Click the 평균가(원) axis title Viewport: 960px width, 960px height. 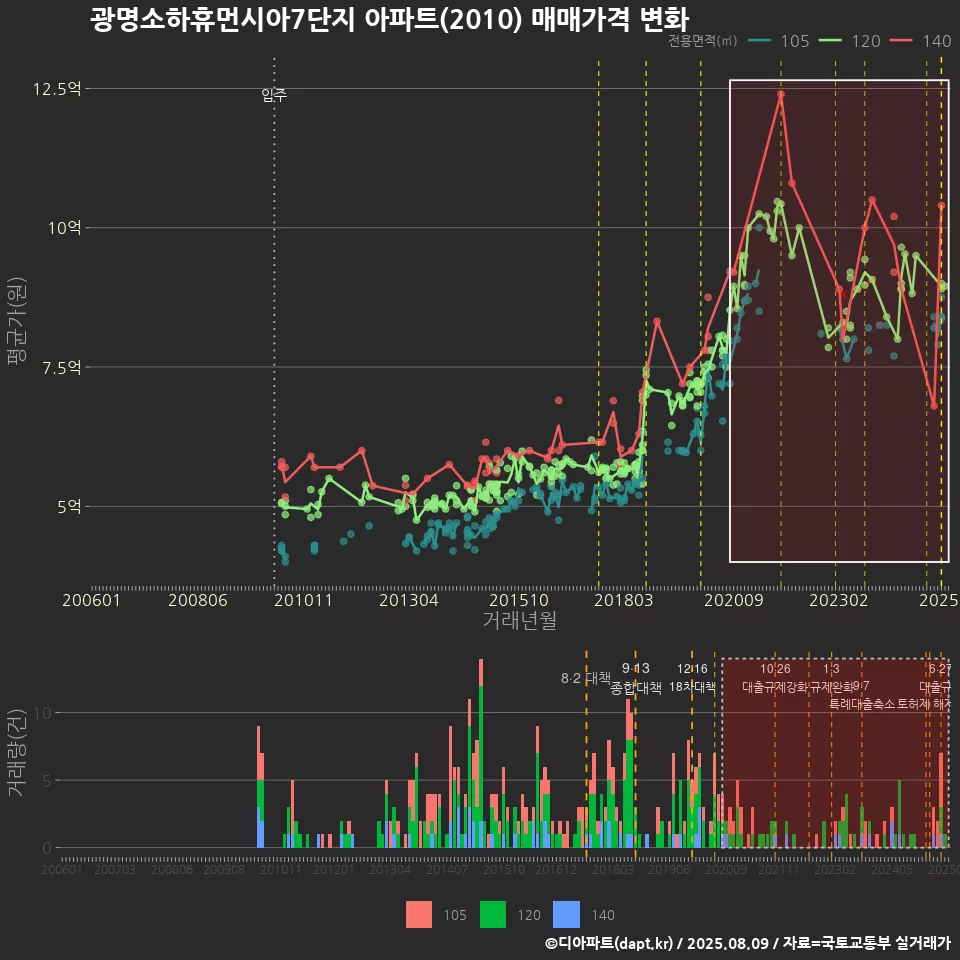pyautogui.click(x=16, y=321)
